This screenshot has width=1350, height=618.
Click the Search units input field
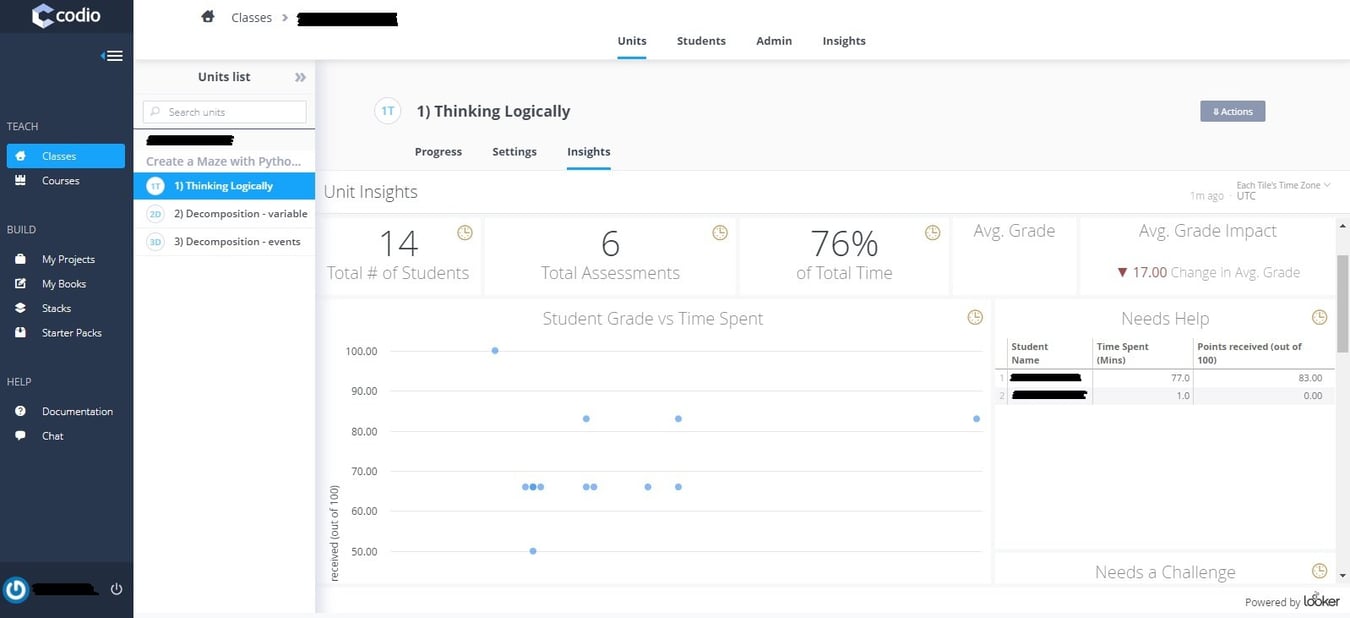[225, 112]
